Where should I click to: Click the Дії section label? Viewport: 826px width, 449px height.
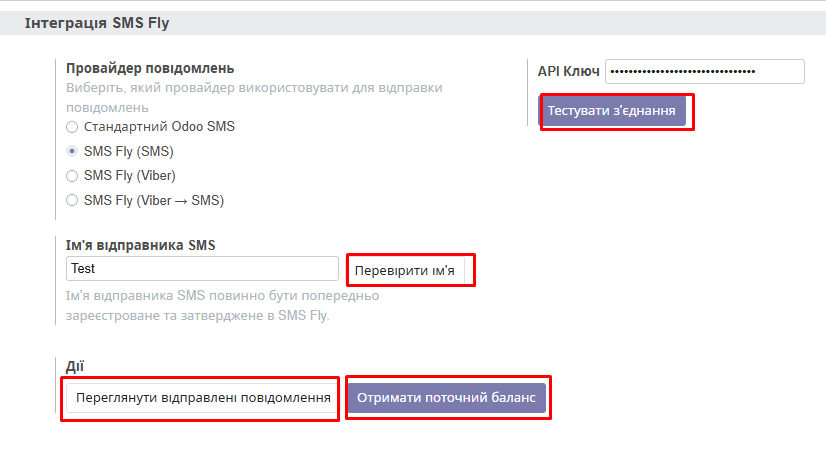click(75, 367)
